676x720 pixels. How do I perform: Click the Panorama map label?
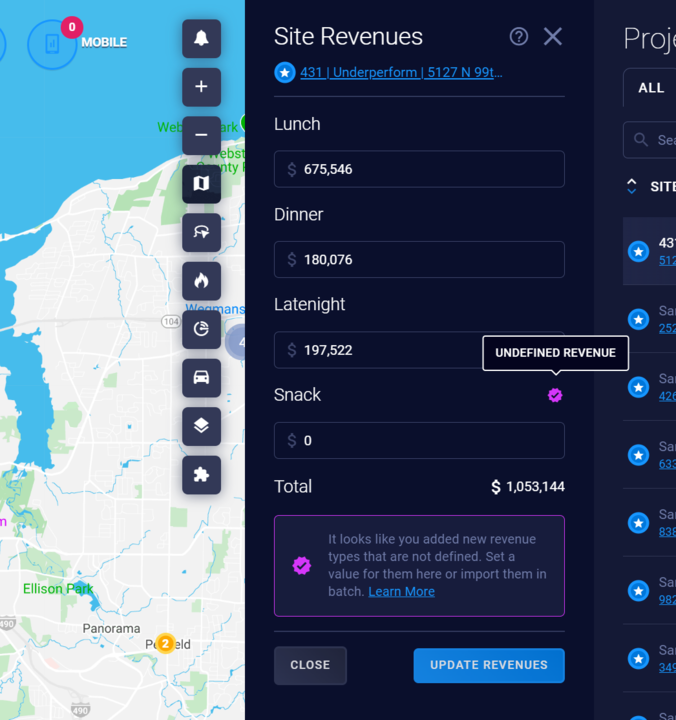click(x=111, y=628)
